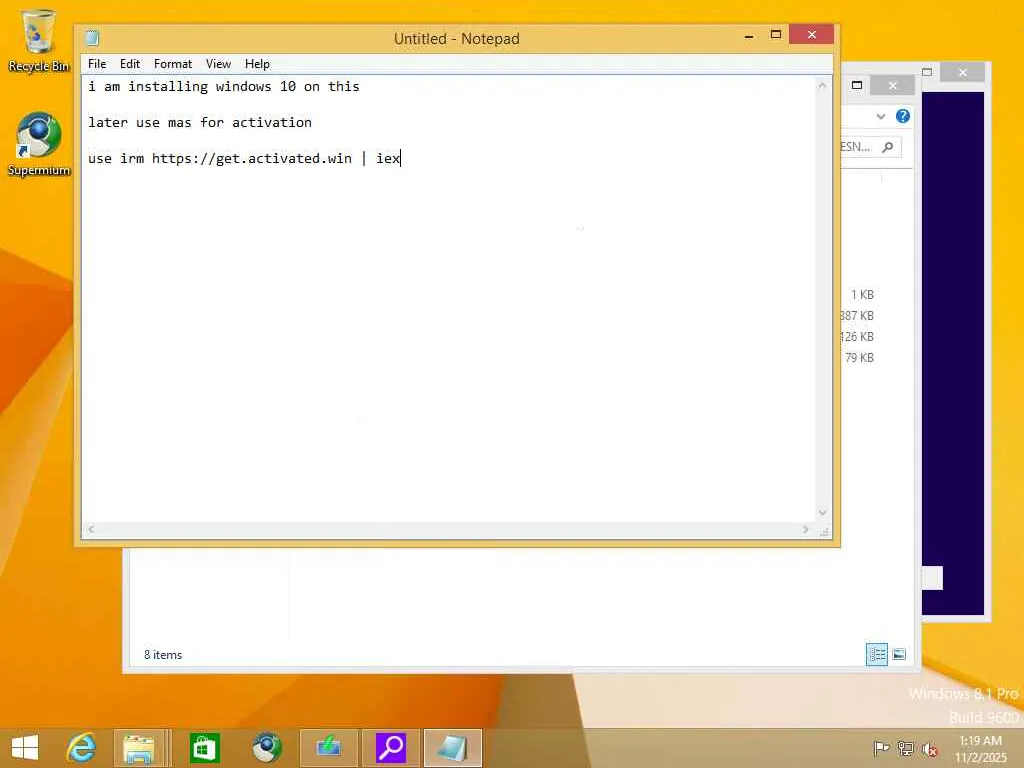Open the Format menu in Notepad
Viewport: 1024px width, 768px height.
pyautogui.click(x=172, y=64)
